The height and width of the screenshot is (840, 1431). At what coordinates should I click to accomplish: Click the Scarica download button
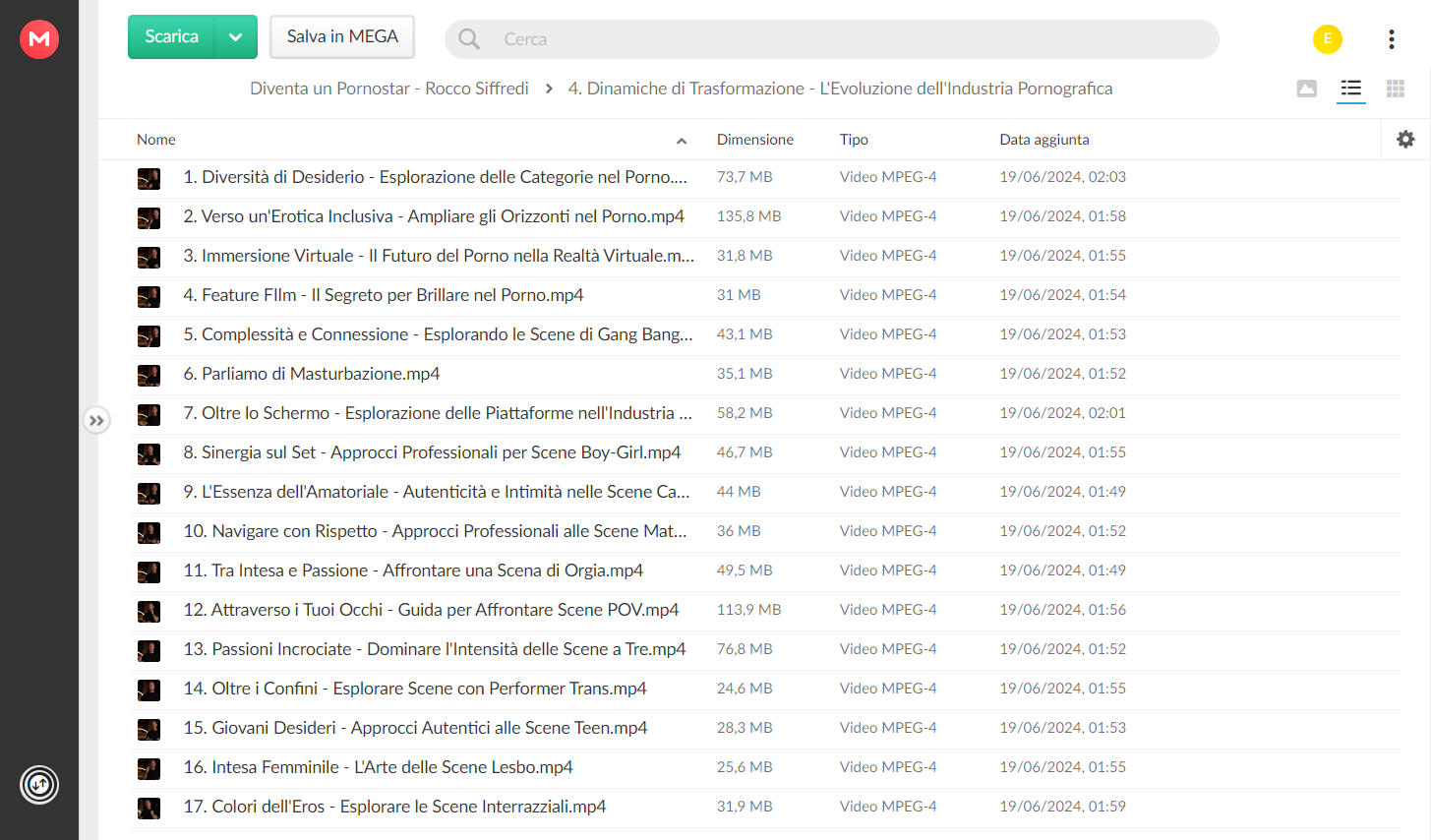tap(172, 37)
